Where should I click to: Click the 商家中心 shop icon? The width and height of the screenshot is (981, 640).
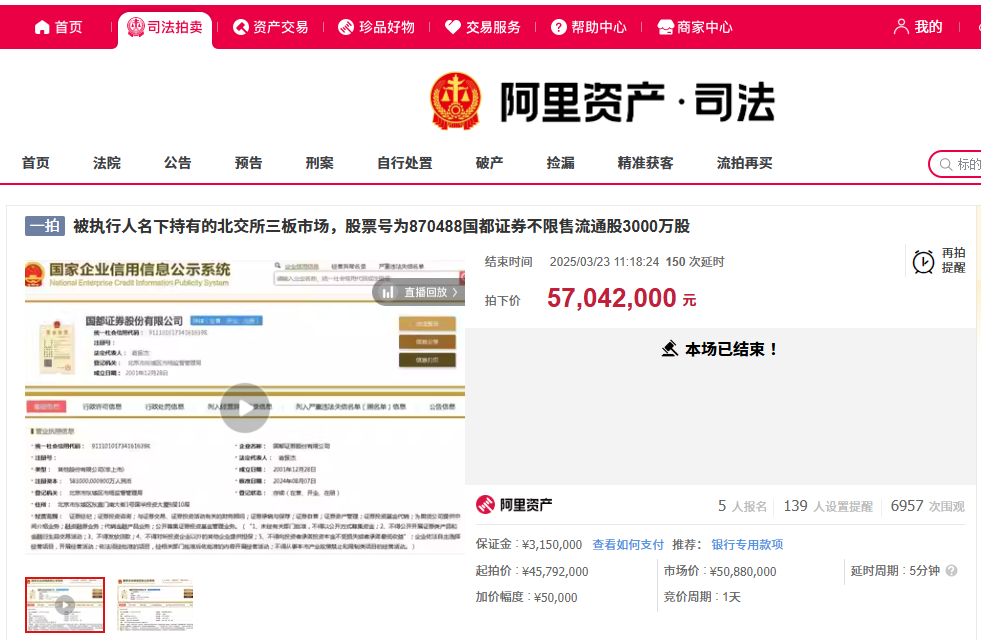(x=666, y=27)
